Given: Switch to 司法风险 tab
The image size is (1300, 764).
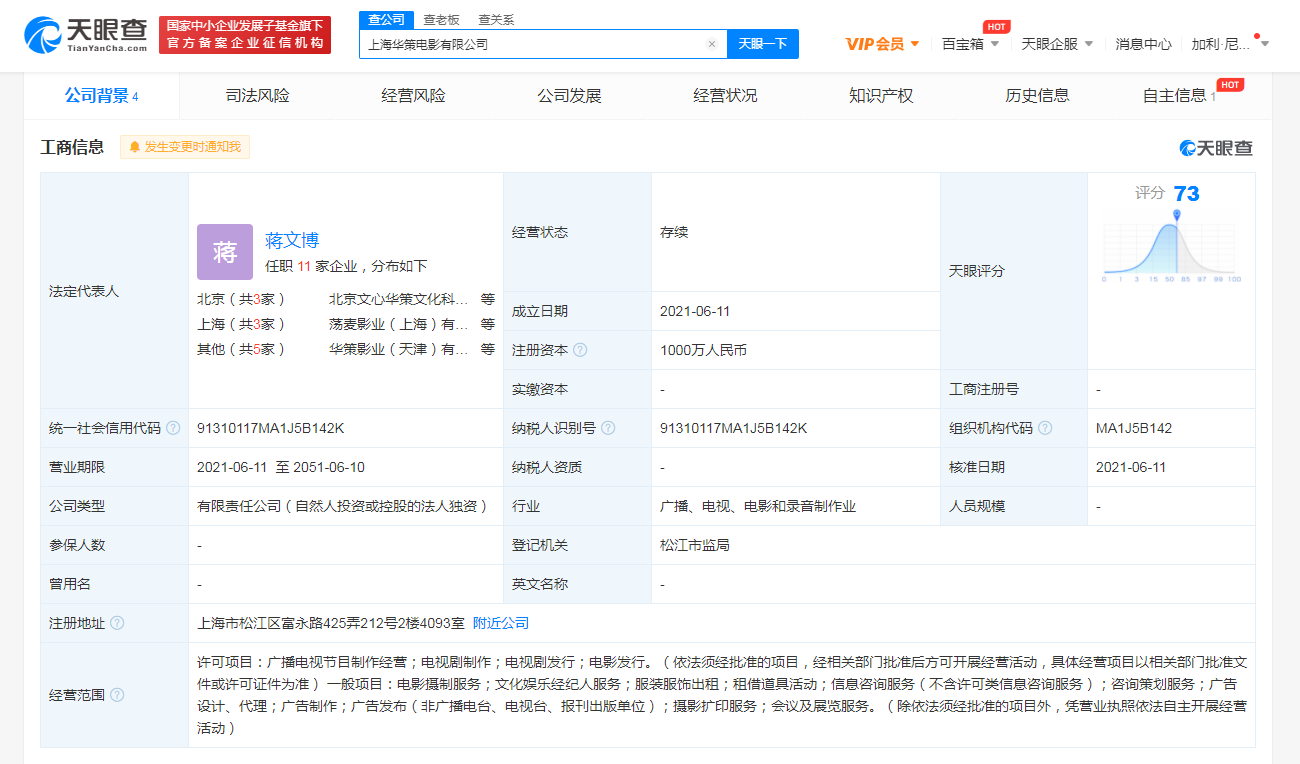Looking at the screenshot, I should pos(257,96).
